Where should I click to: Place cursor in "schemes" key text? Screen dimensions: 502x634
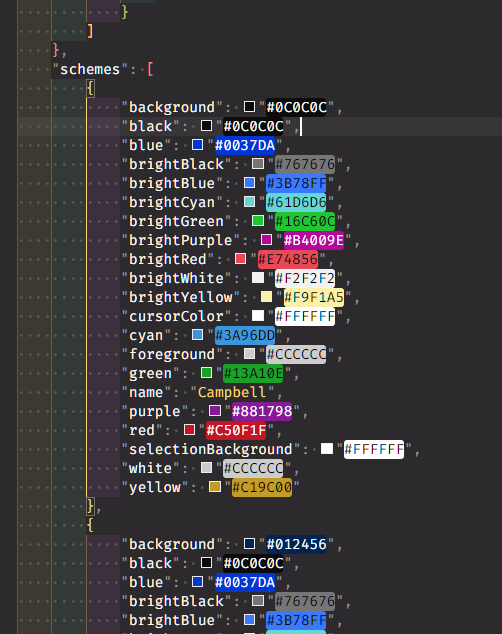pos(90,69)
